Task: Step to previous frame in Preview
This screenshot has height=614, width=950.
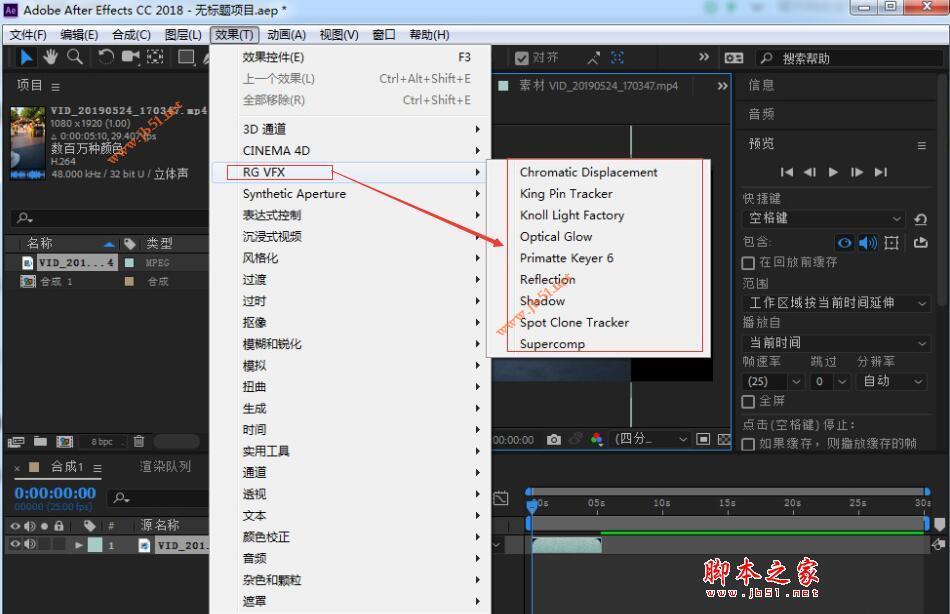Action: [810, 172]
